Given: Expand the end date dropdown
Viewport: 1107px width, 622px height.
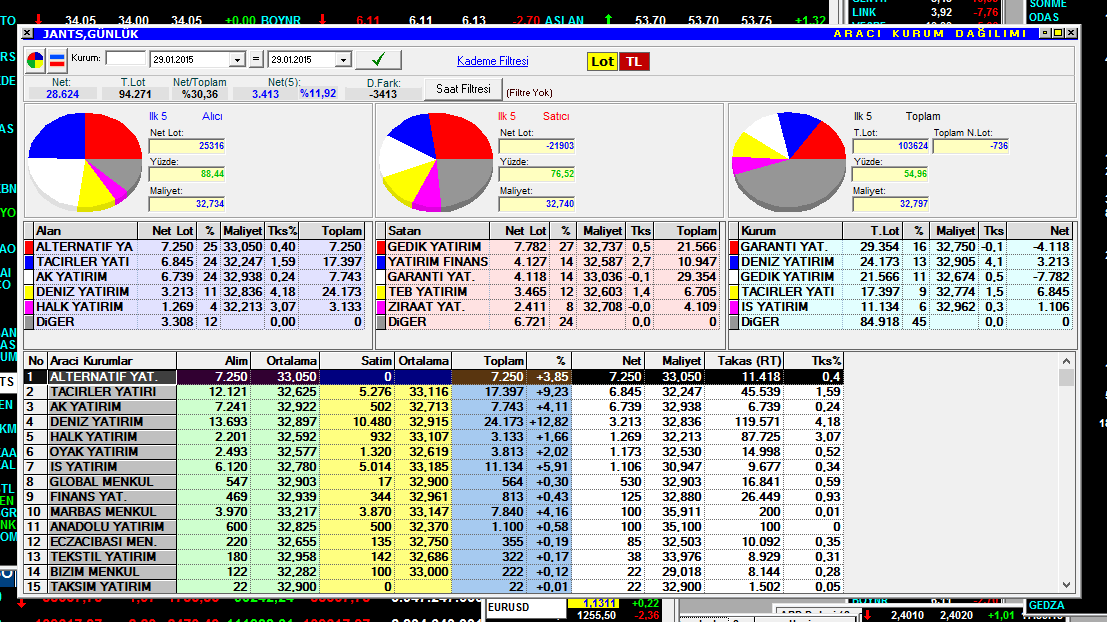Looking at the screenshot, I should (x=343, y=60).
